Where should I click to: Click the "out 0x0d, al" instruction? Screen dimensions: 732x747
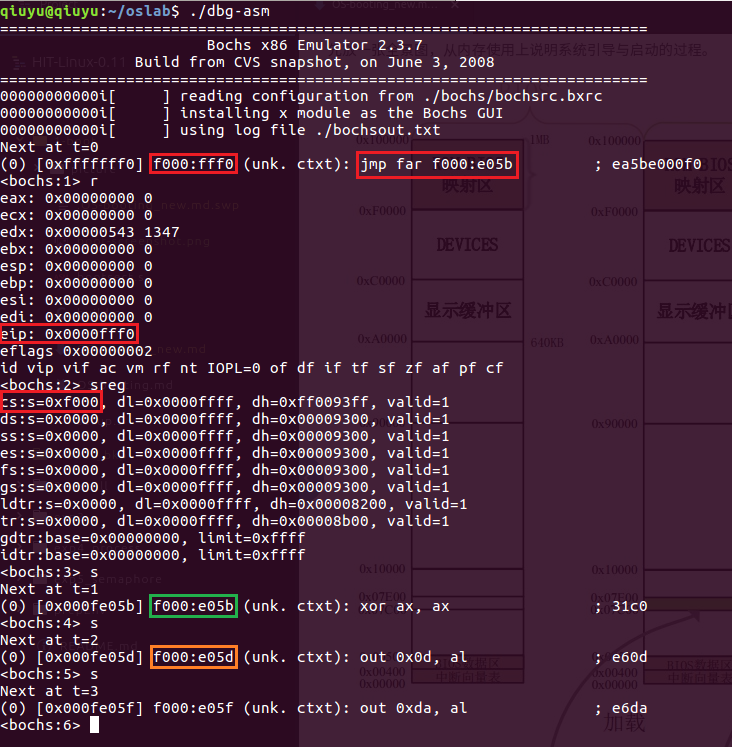pyautogui.click(x=413, y=657)
